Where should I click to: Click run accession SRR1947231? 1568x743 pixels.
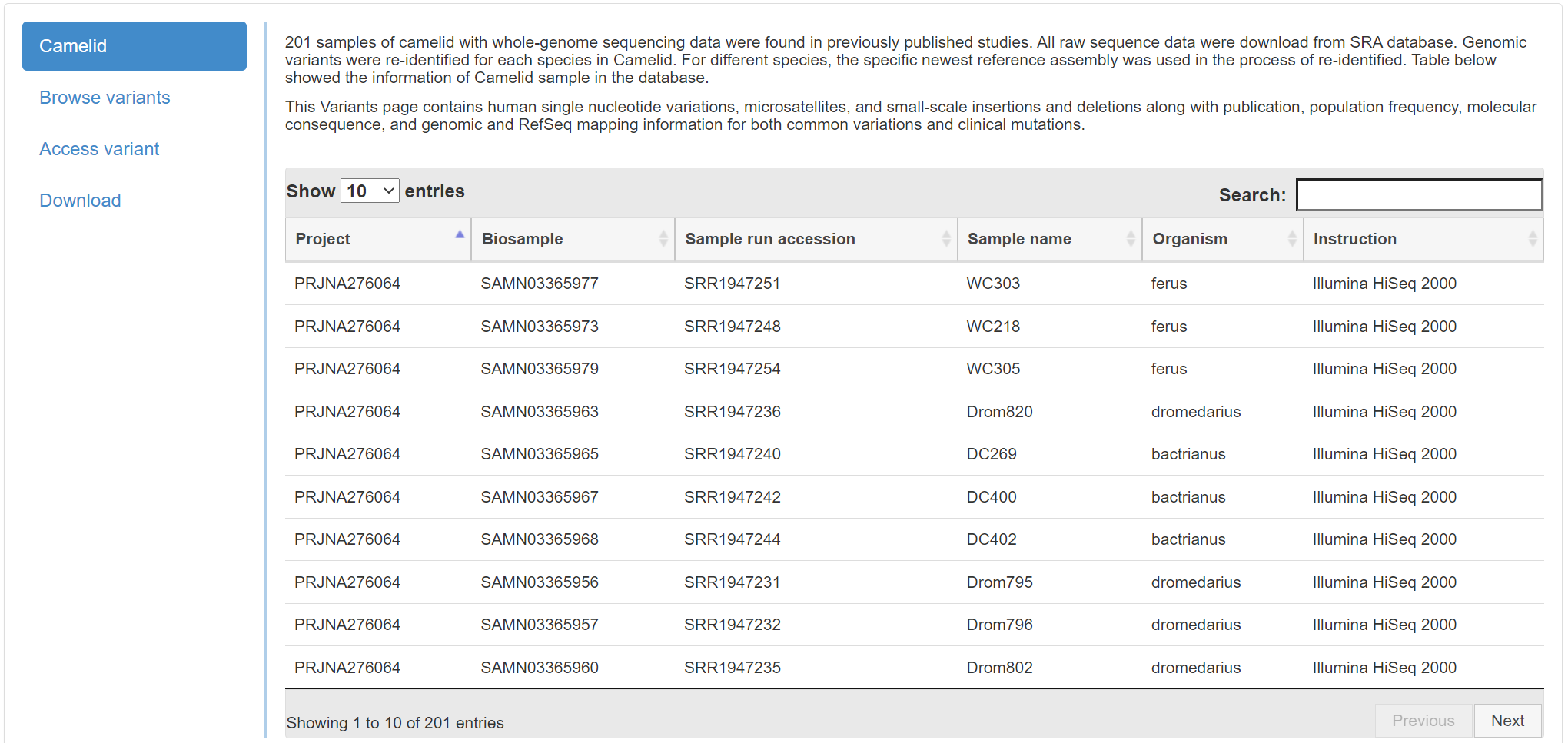[733, 582]
